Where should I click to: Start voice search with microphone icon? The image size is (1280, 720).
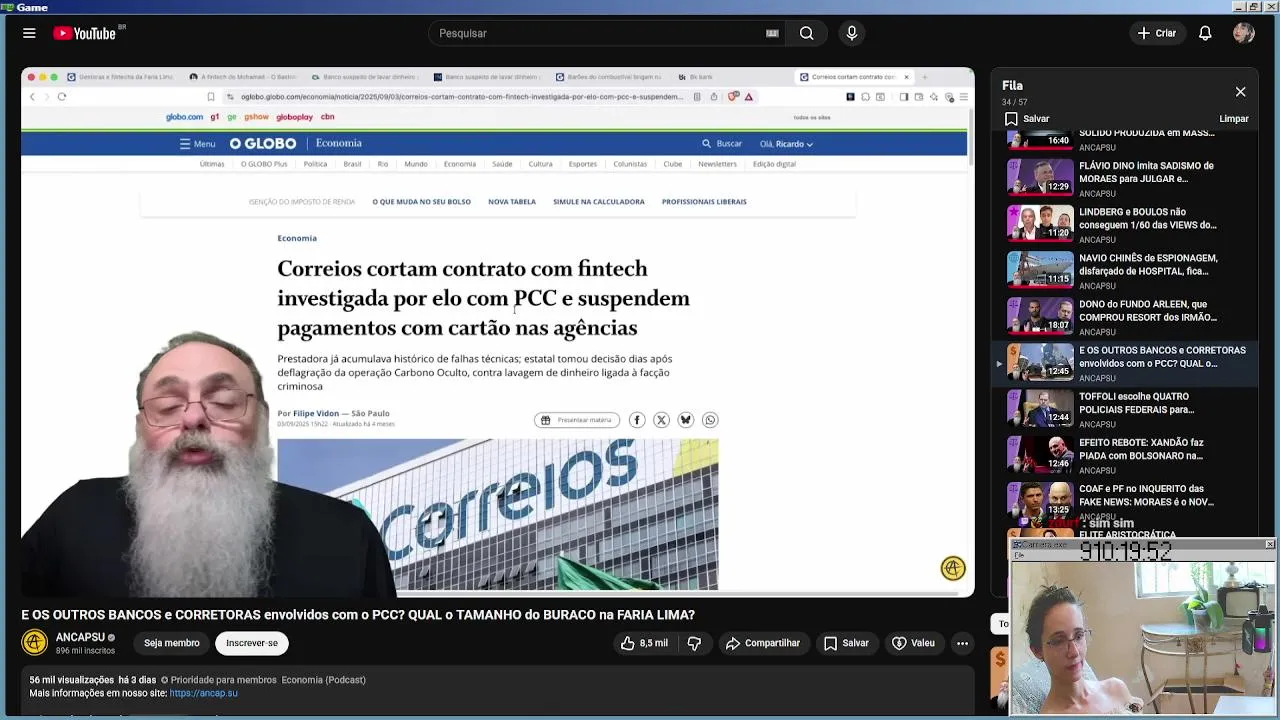(852, 33)
